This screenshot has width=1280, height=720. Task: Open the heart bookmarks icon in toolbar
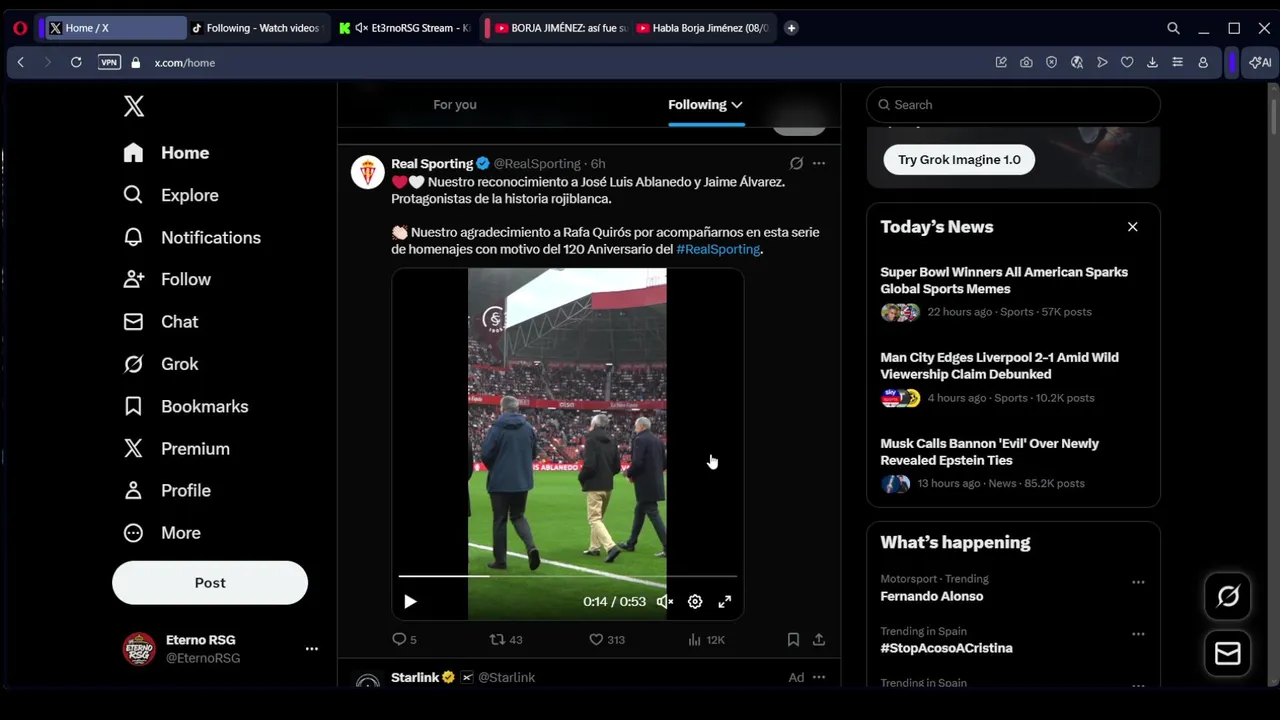pos(1127,62)
